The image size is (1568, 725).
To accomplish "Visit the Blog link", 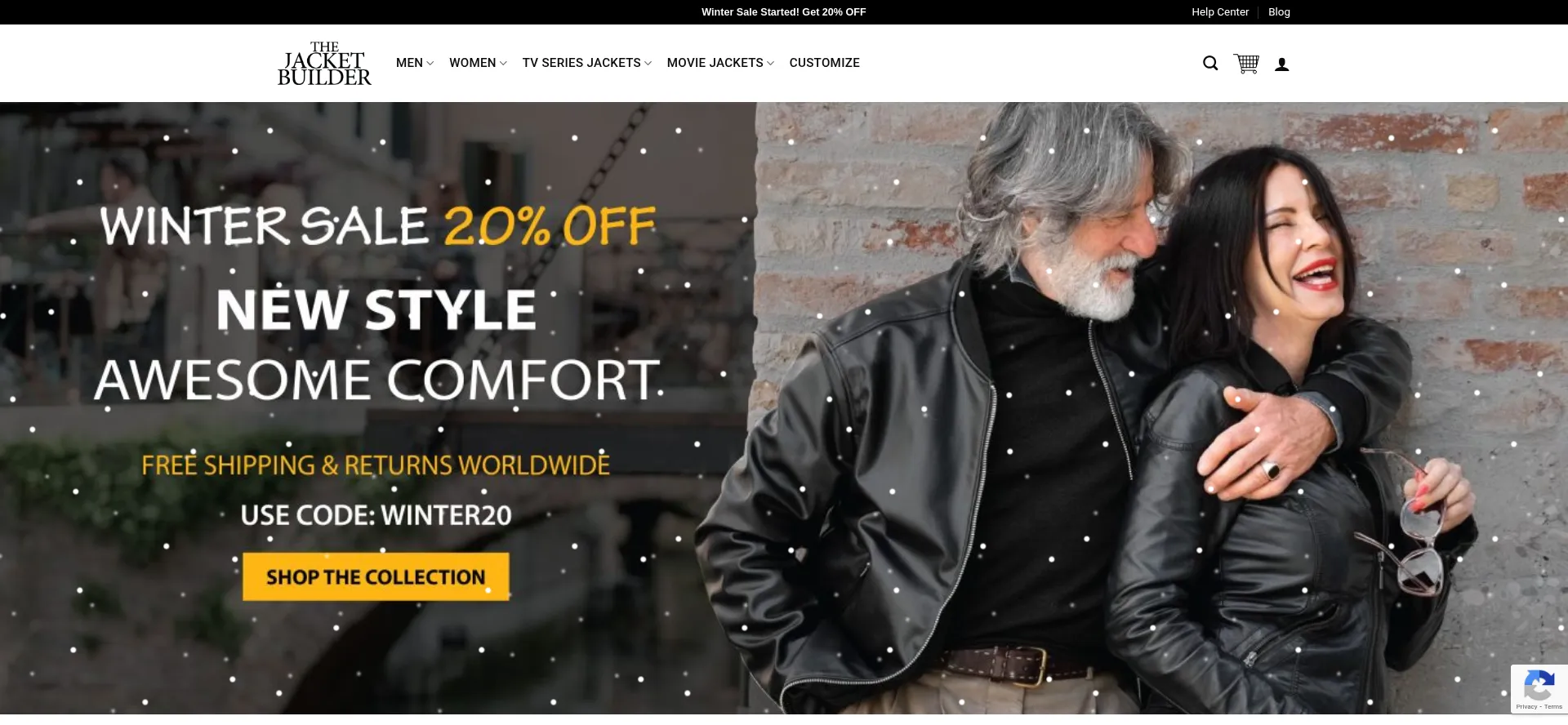I will point(1279,12).
